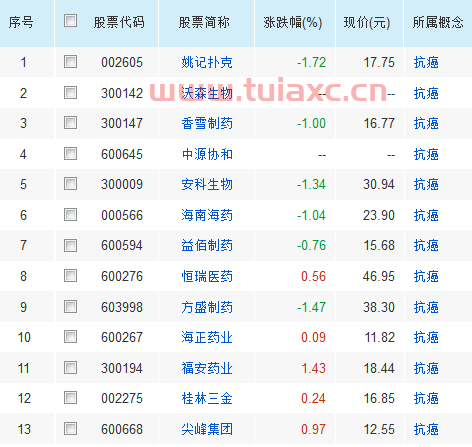The height and width of the screenshot is (447, 472).
Task: Open the 桂林三金 stock link
Action: tap(207, 398)
